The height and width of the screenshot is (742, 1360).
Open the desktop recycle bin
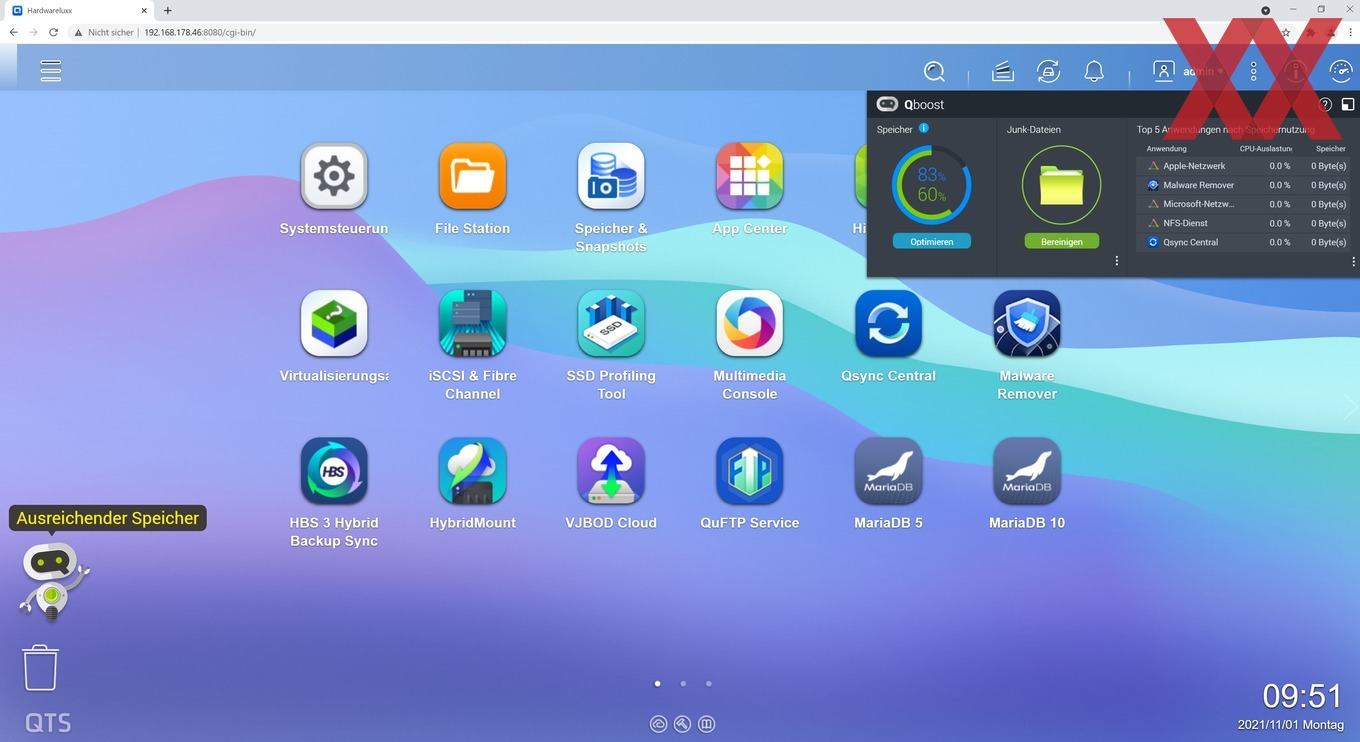click(x=40, y=667)
